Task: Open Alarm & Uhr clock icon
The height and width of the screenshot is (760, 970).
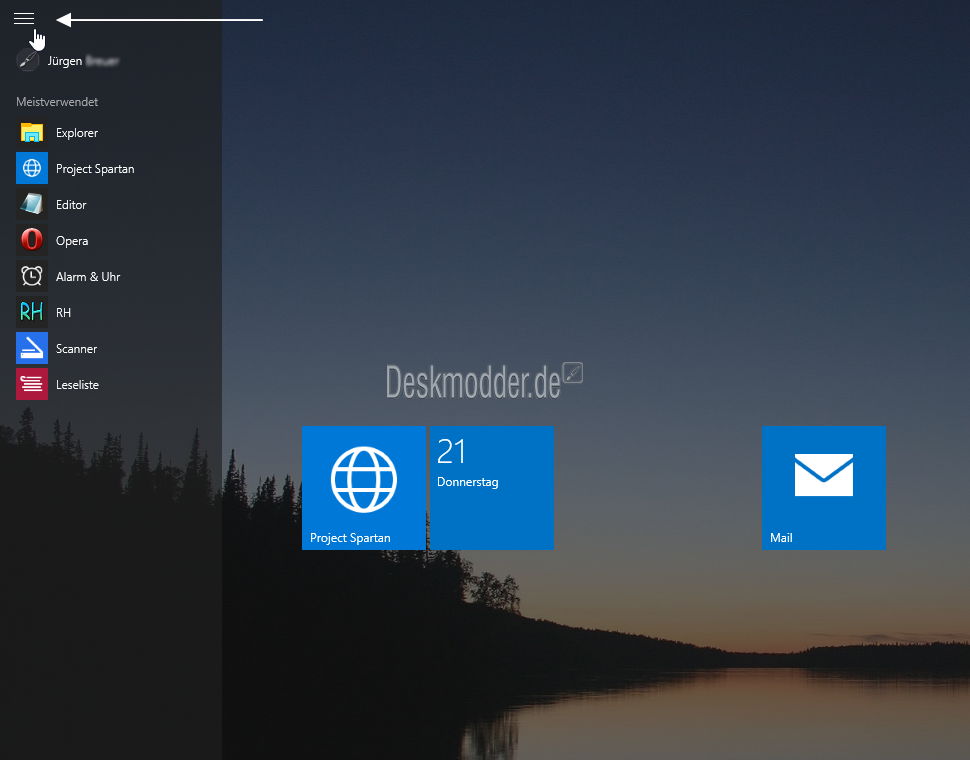Action: (x=32, y=276)
